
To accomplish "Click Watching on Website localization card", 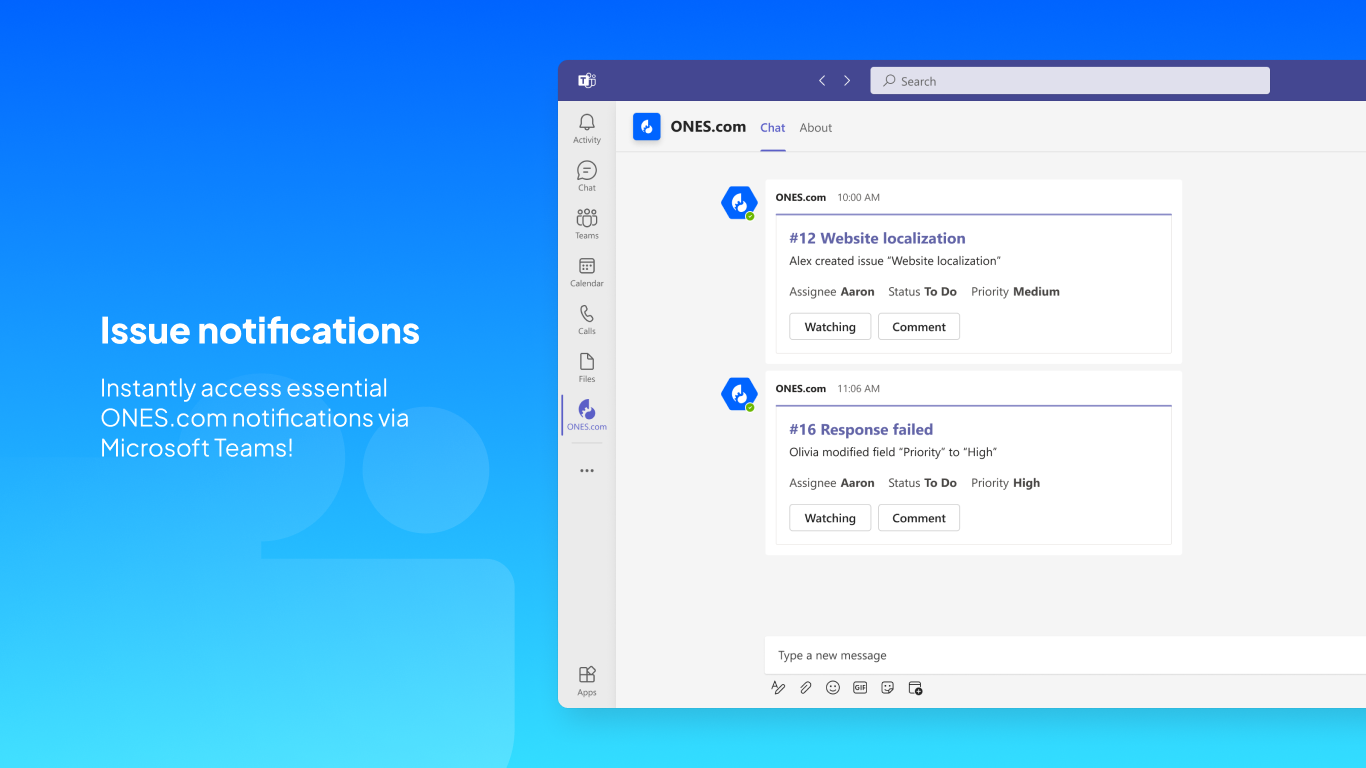I will coord(830,327).
